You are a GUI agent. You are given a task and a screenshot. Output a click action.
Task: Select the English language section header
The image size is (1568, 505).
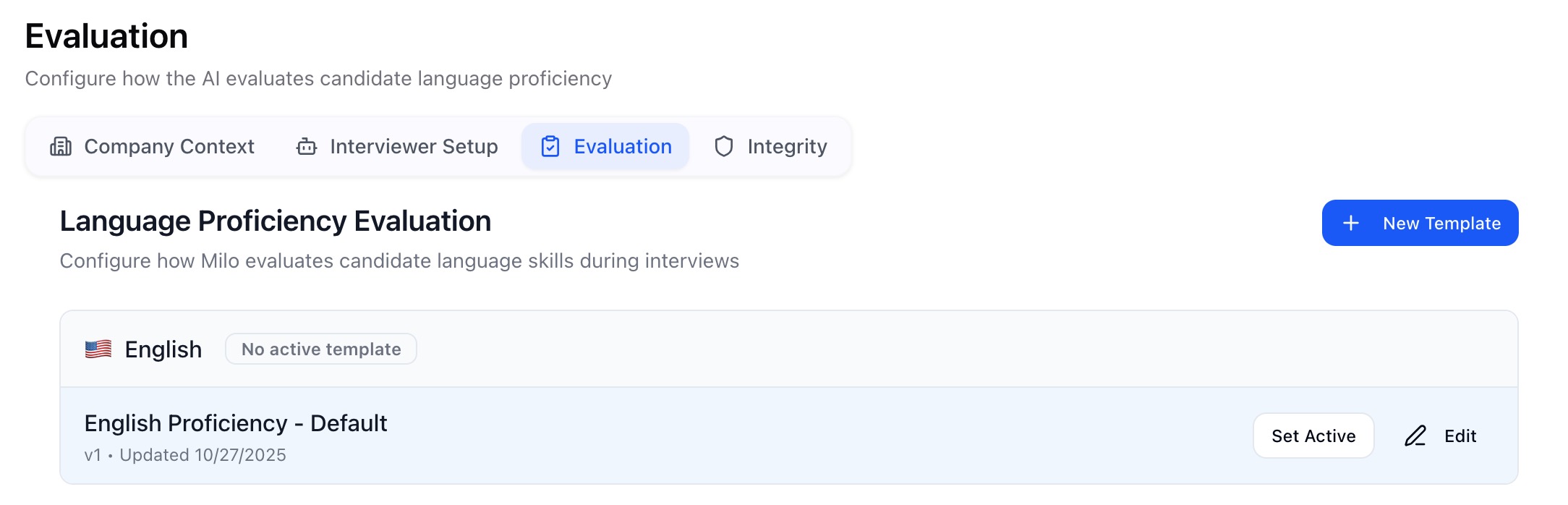(163, 349)
